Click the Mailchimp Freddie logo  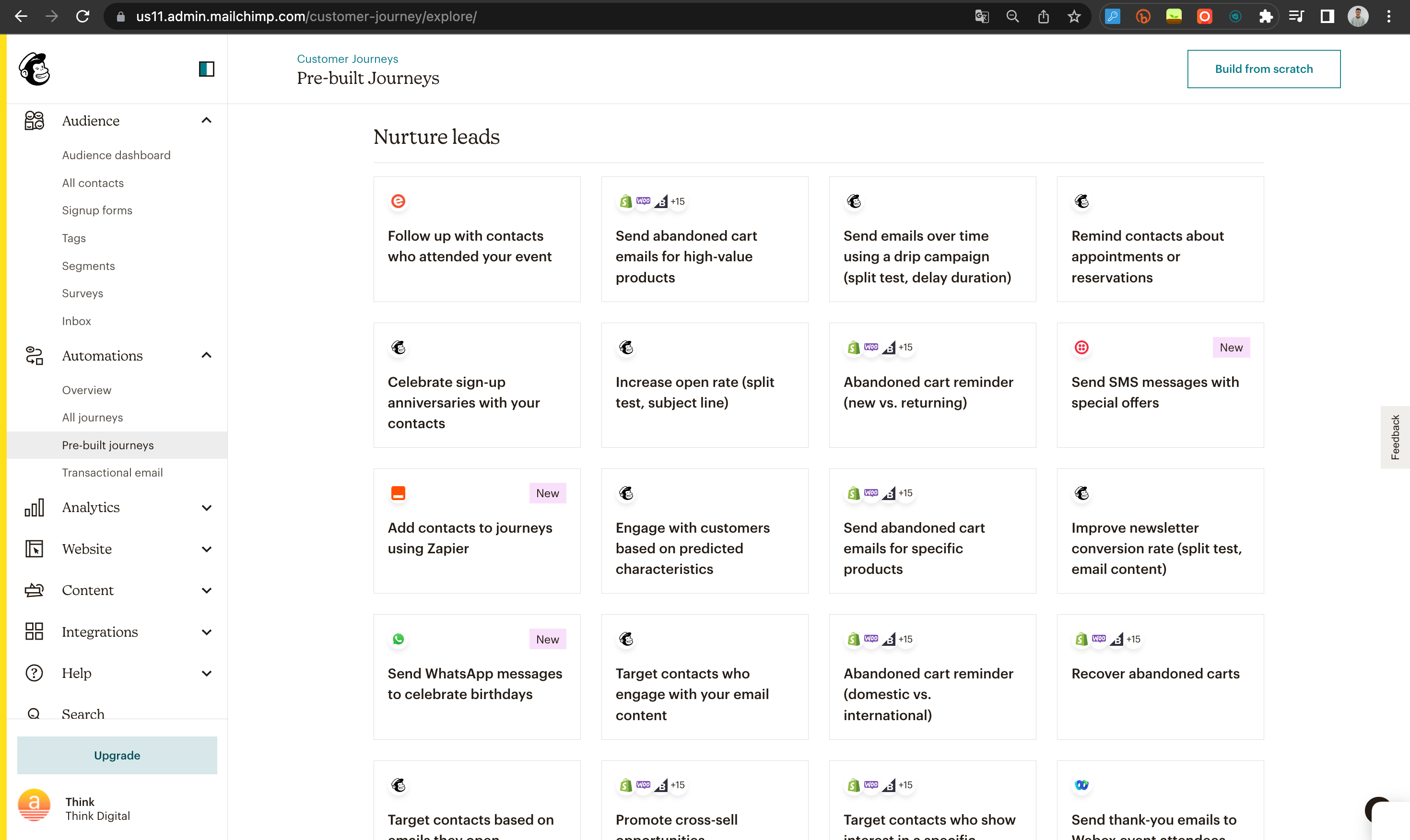[35, 69]
